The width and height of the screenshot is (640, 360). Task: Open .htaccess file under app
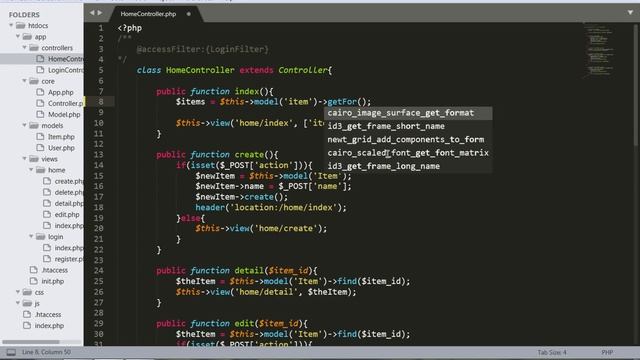click(55, 270)
